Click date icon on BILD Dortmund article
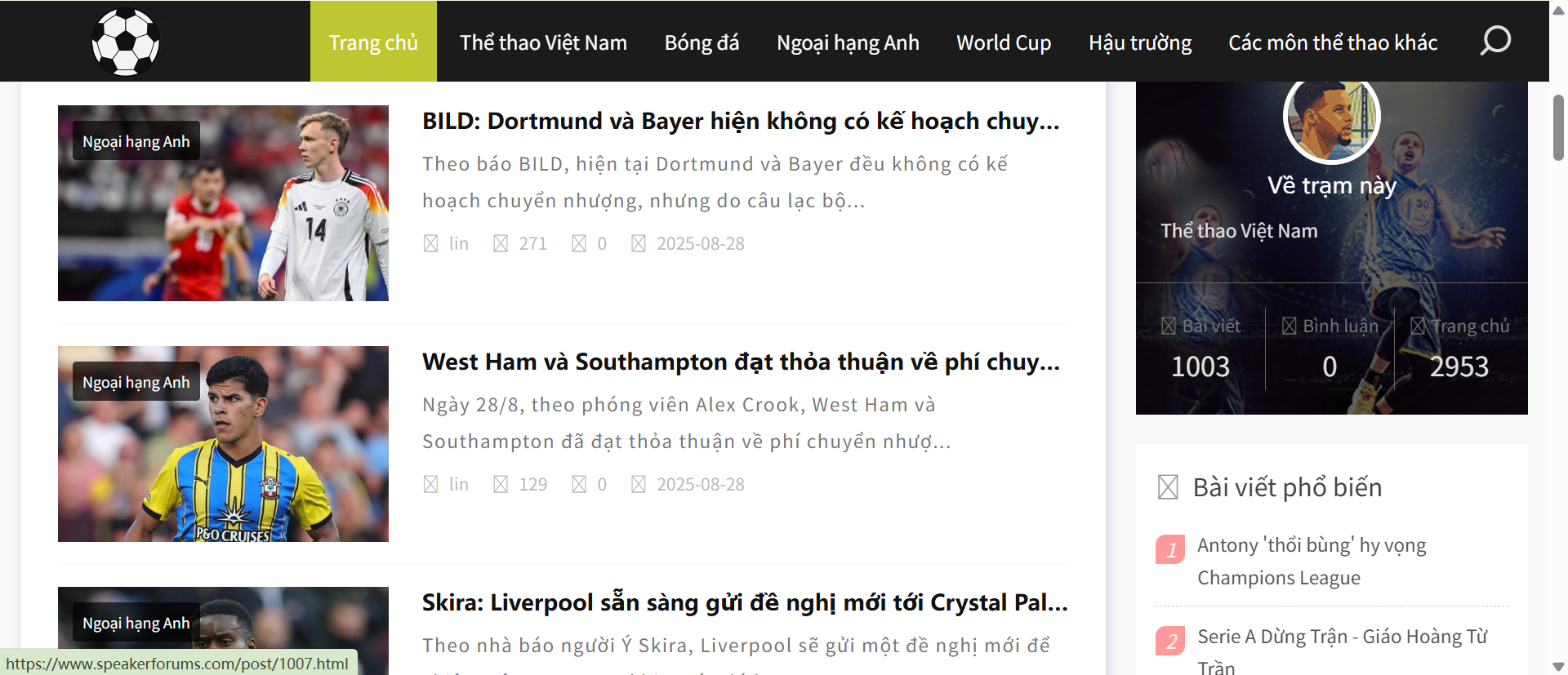The image size is (1568, 675). pos(639,243)
